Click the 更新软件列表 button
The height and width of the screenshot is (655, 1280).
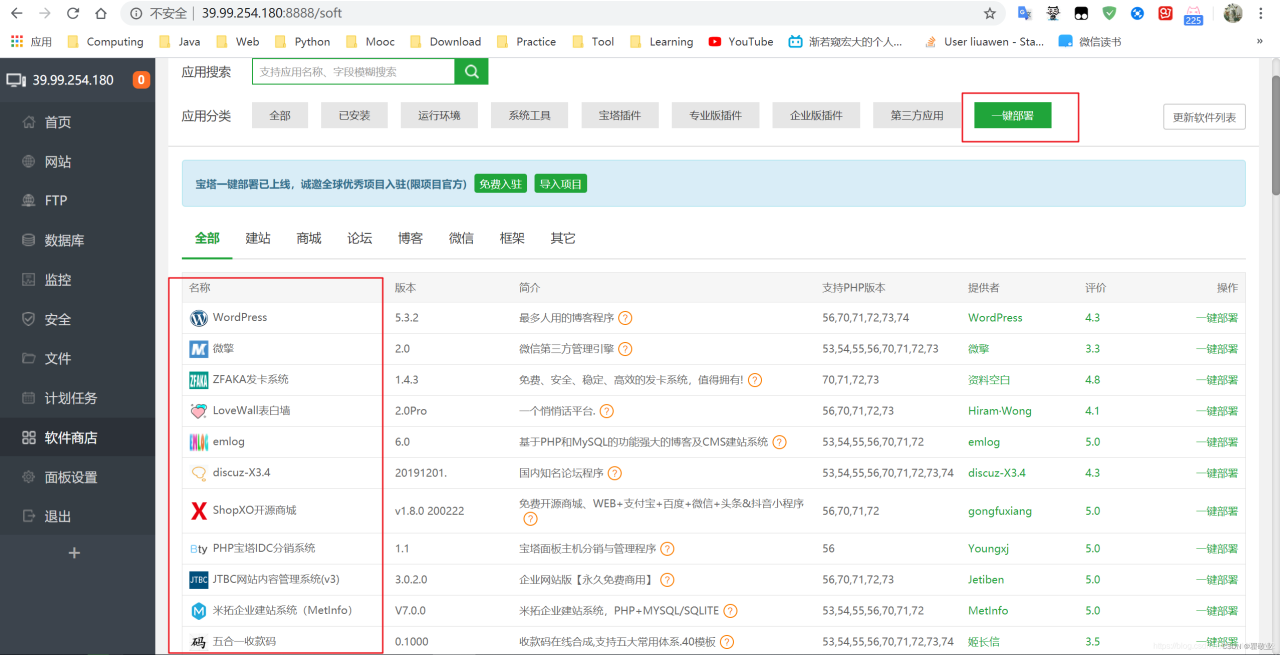click(x=1205, y=117)
